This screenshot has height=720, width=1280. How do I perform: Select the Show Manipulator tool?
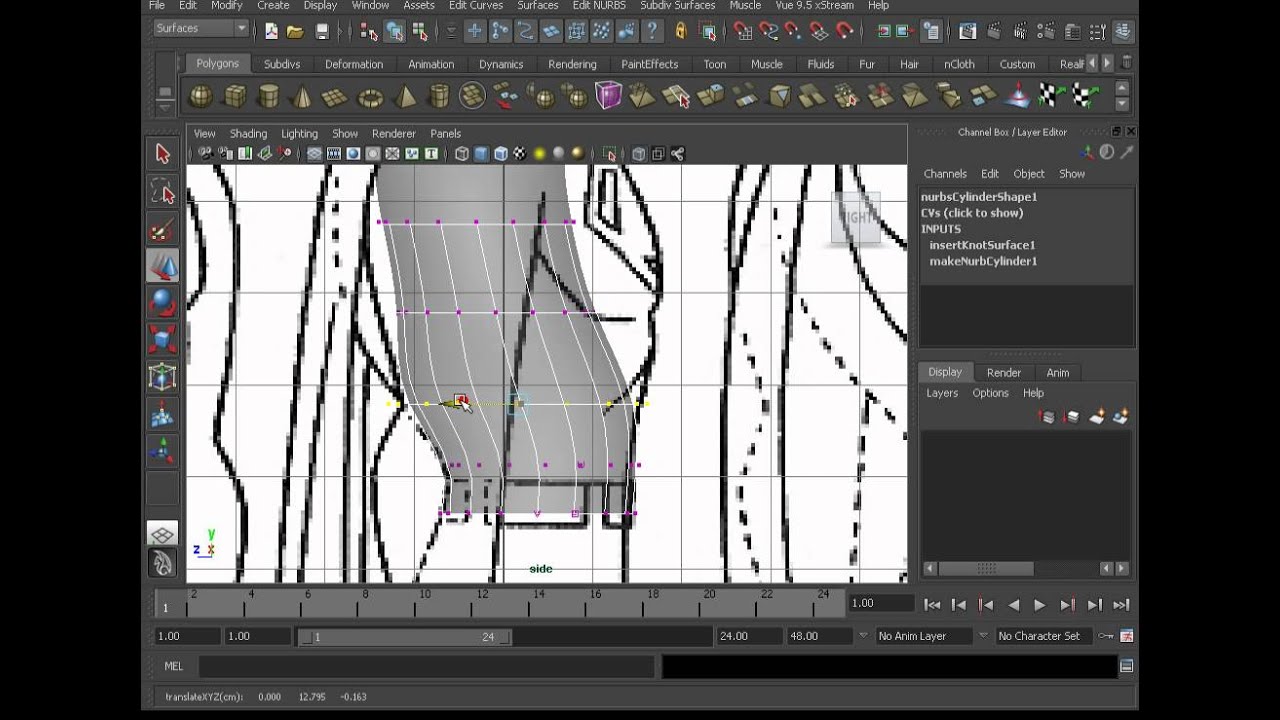point(162,450)
